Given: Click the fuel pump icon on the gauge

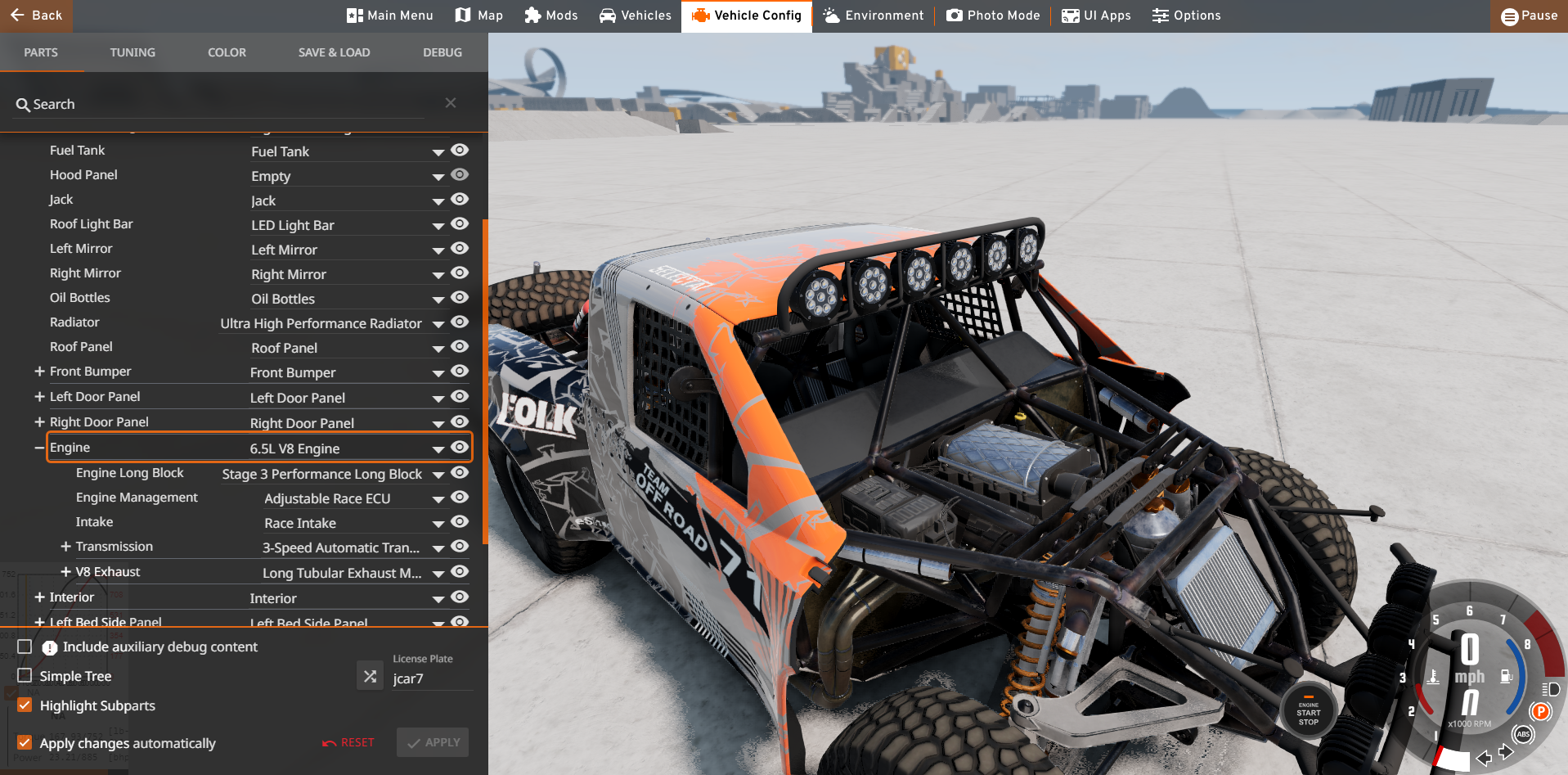Looking at the screenshot, I should pos(1506,676).
